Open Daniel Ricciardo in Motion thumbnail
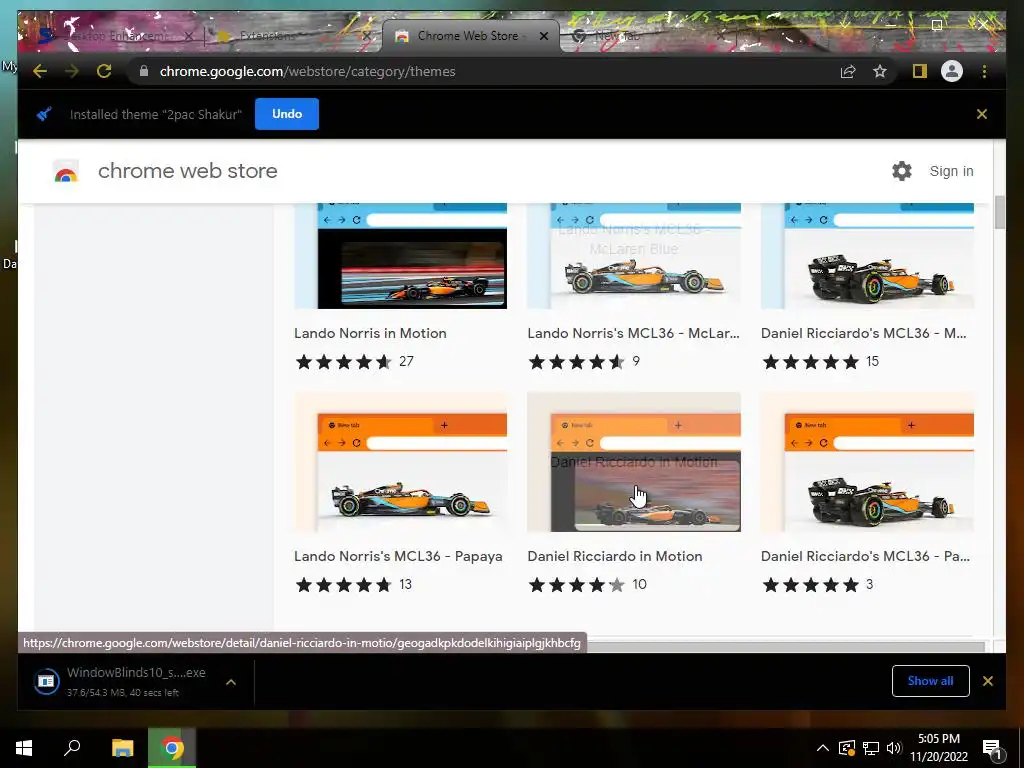 (633, 462)
